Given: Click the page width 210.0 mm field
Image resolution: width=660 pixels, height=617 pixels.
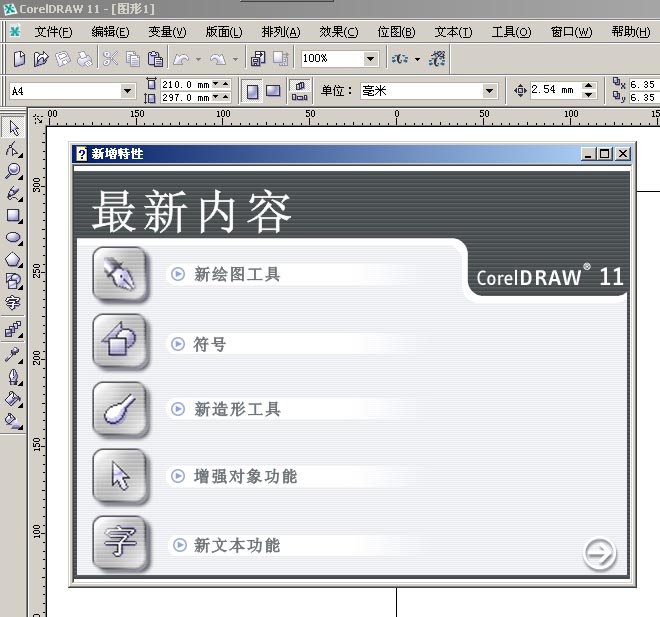Looking at the screenshot, I should [186, 85].
